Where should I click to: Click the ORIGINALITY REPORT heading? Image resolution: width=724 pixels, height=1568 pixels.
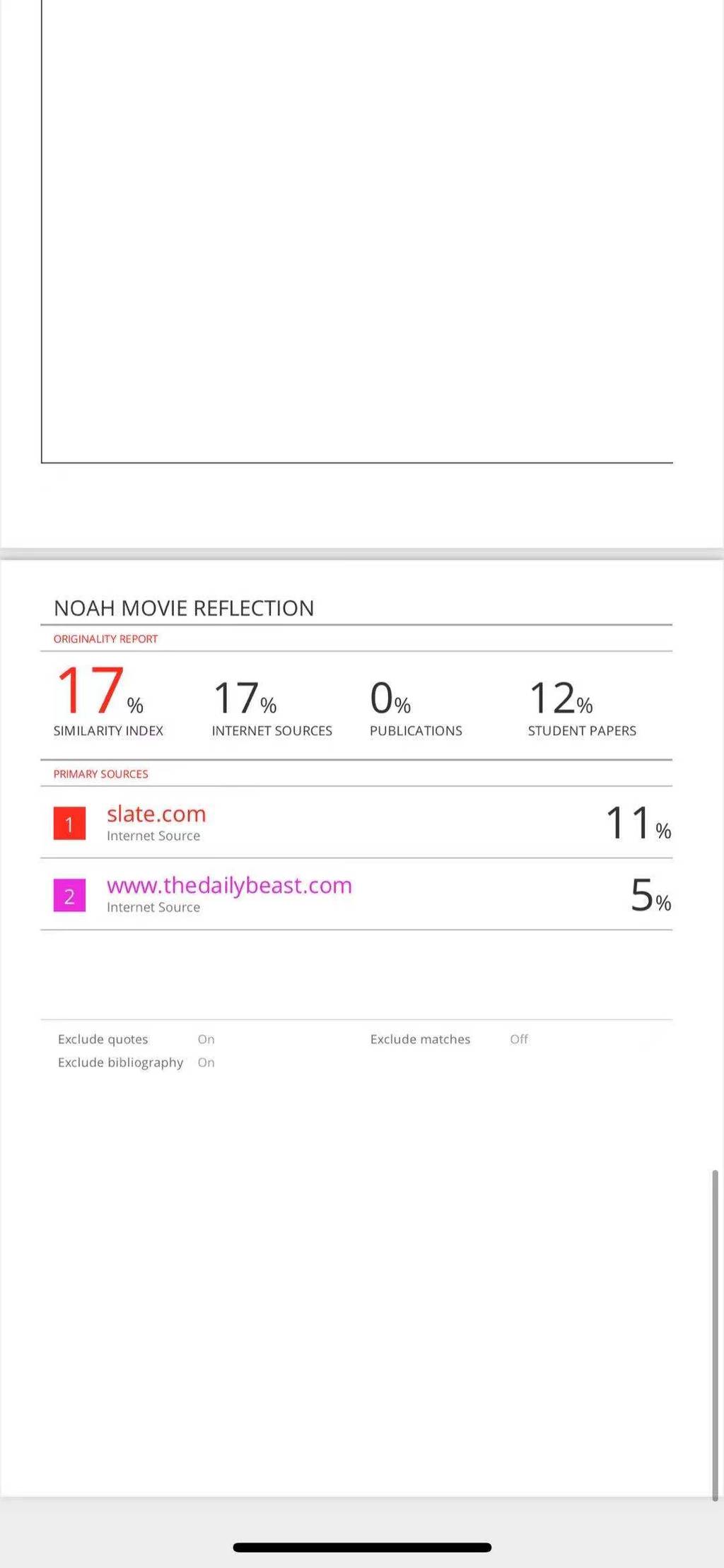click(105, 639)
